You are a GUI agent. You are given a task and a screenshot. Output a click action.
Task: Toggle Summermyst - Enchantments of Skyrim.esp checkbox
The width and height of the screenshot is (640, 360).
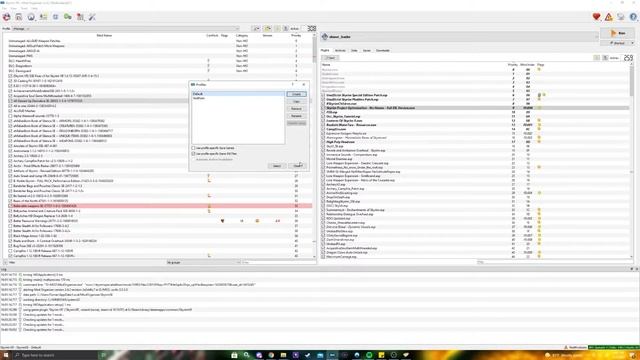[x=323, y=210]
